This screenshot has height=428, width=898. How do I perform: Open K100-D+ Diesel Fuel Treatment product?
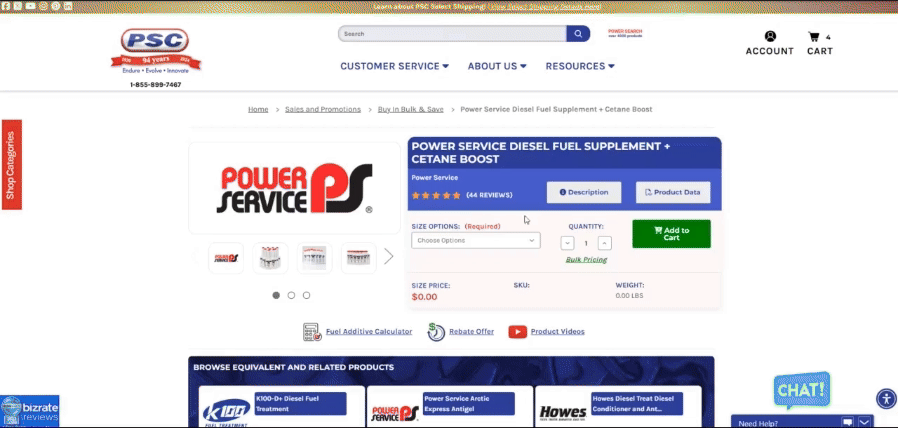coord(300,403)
